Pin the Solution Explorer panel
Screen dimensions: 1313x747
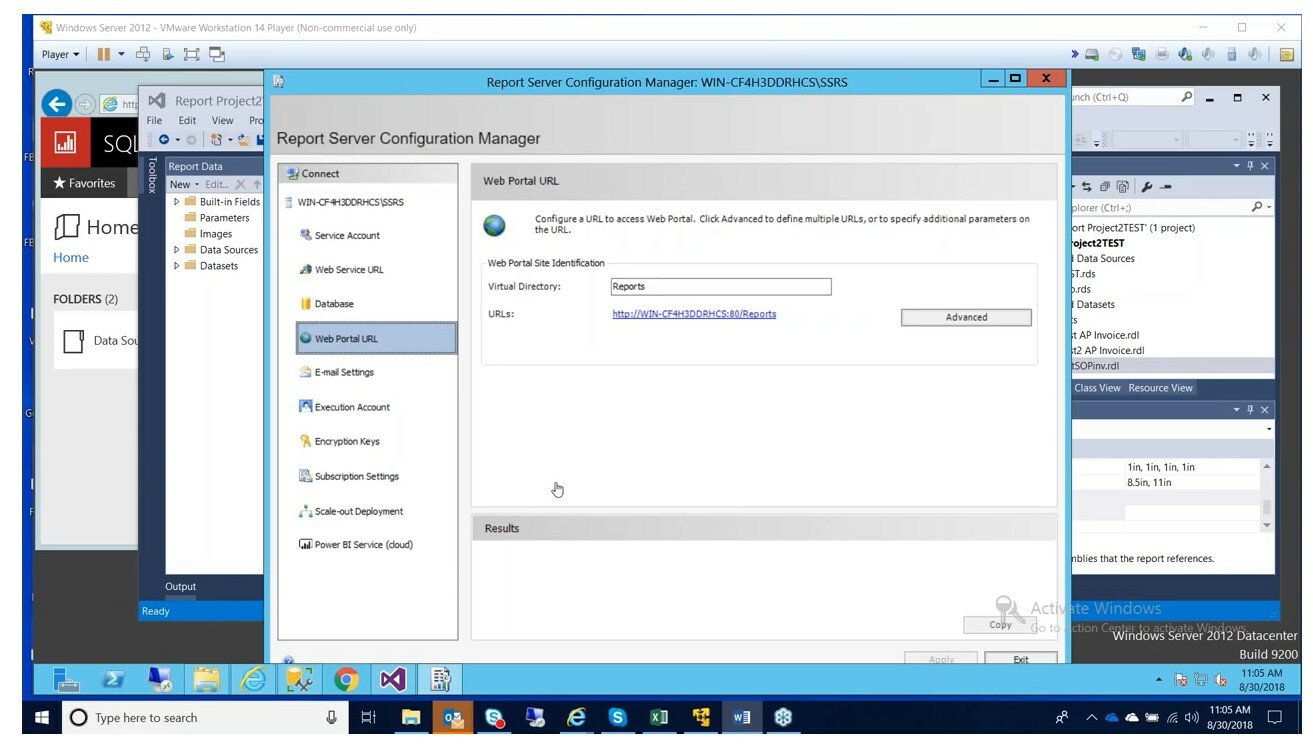(x=1250, y=166)
